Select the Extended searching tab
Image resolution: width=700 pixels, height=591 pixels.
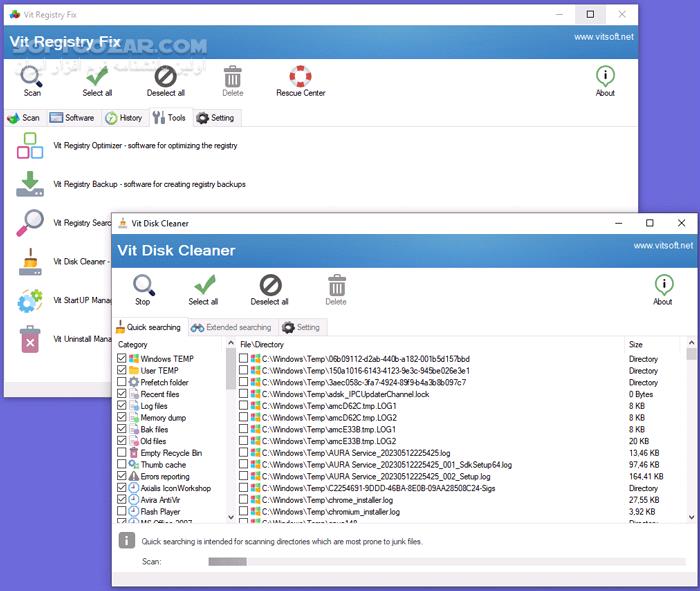pos(232,328)
